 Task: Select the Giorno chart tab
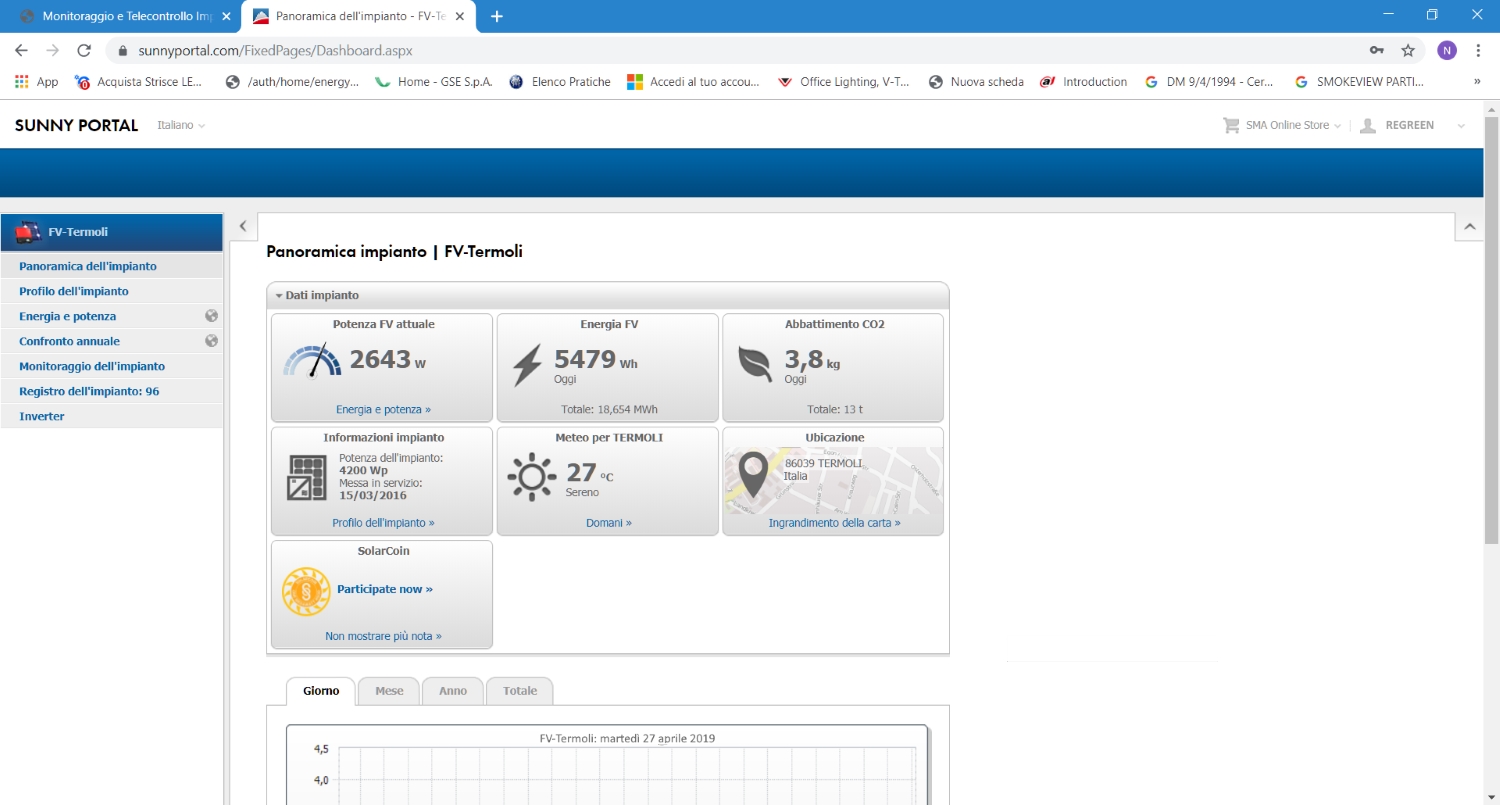pyautogui.click(x=321, y=691)
